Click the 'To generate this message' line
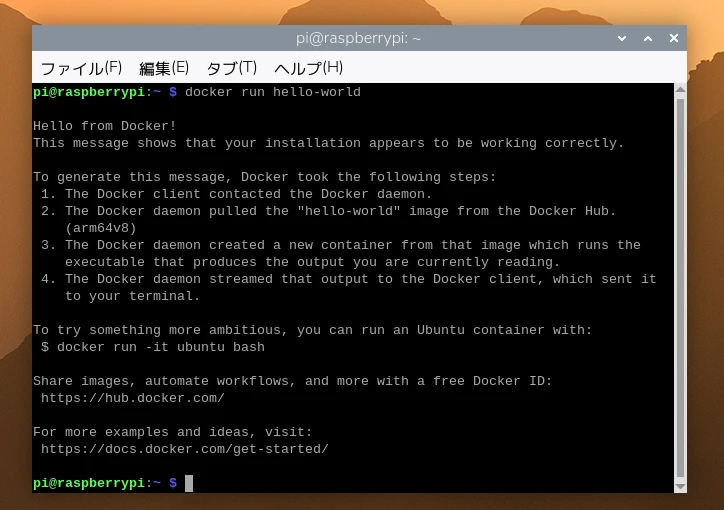The height and width of the screenshot is (510, 724). point(265,177)
